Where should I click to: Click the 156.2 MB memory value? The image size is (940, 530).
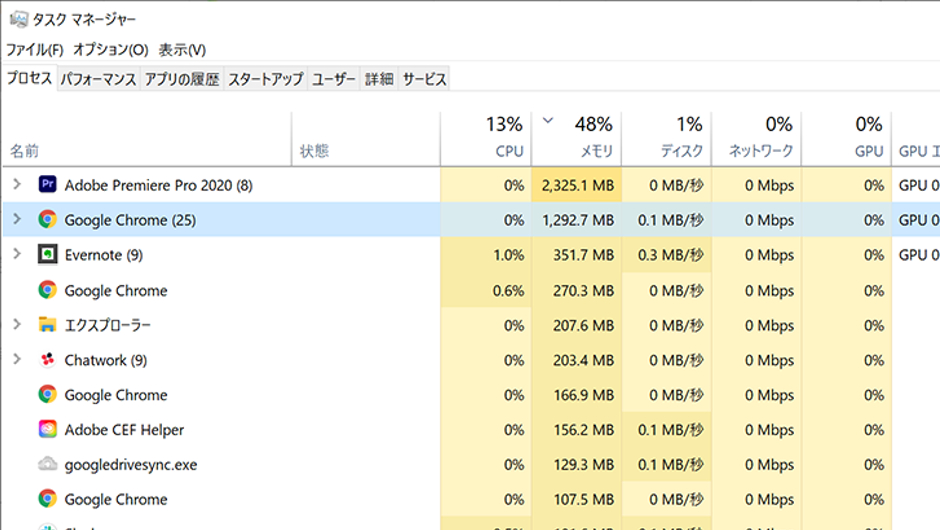click(x=583, y=430)
